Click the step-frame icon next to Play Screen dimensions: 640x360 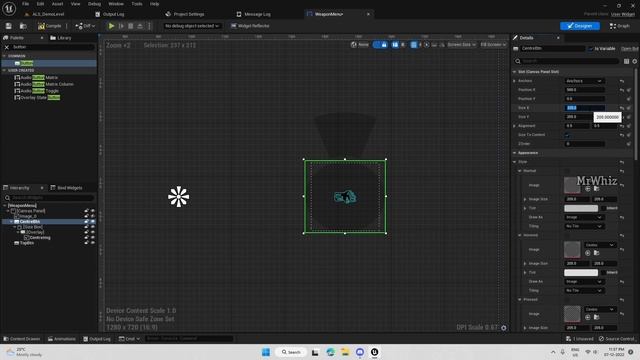[121, 26]
